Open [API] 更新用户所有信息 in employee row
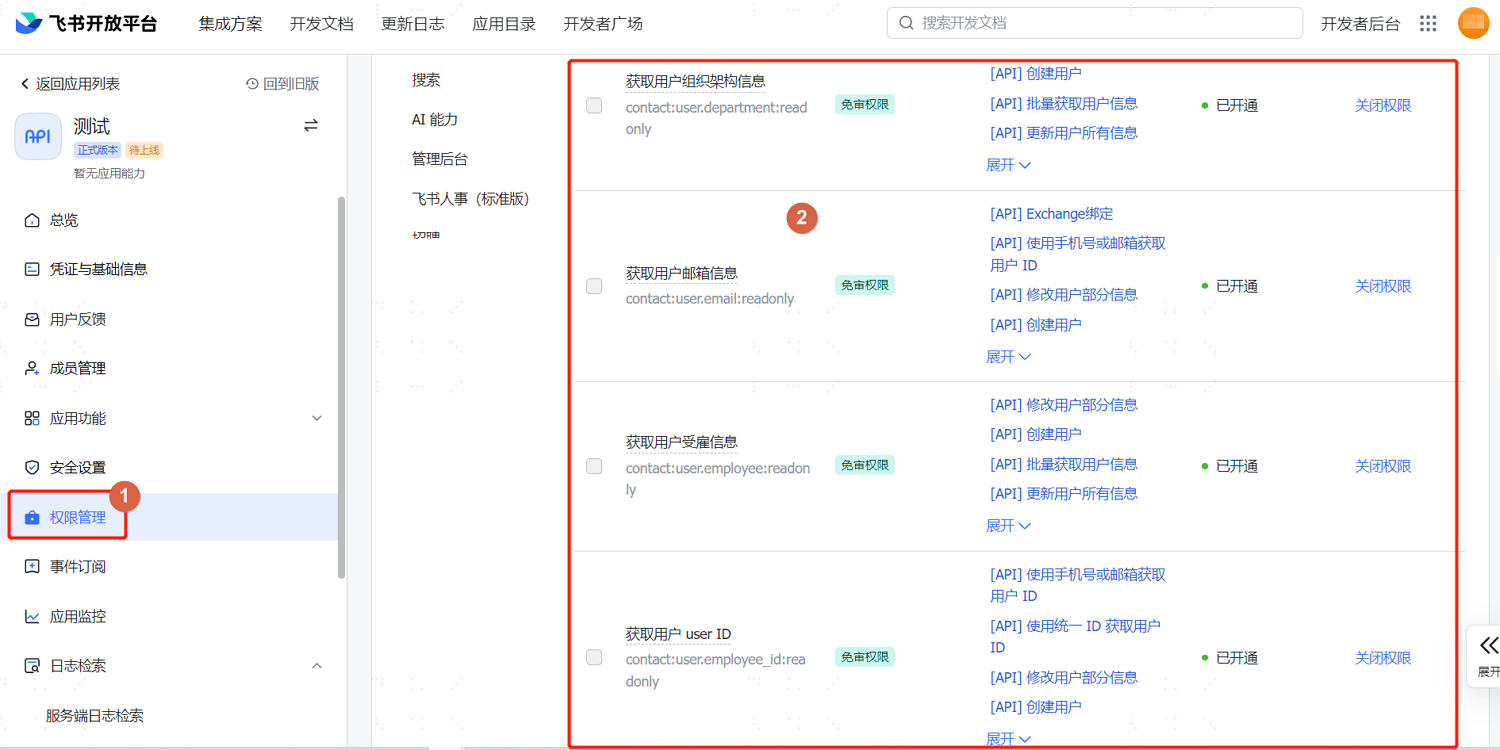The image size is (1500, 750). (1064, 494)
